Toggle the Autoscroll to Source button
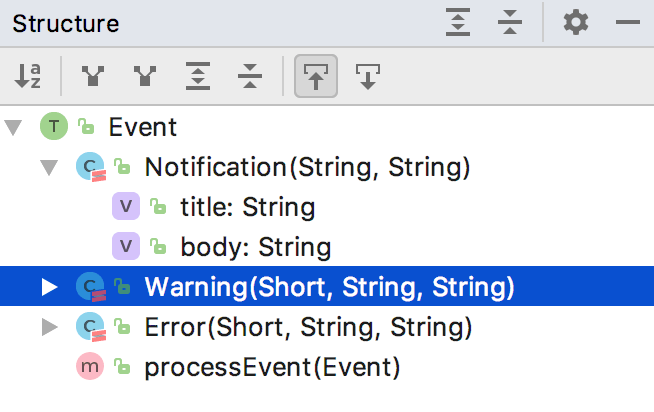The image size is (654, 412). click(x=316, y=76)
